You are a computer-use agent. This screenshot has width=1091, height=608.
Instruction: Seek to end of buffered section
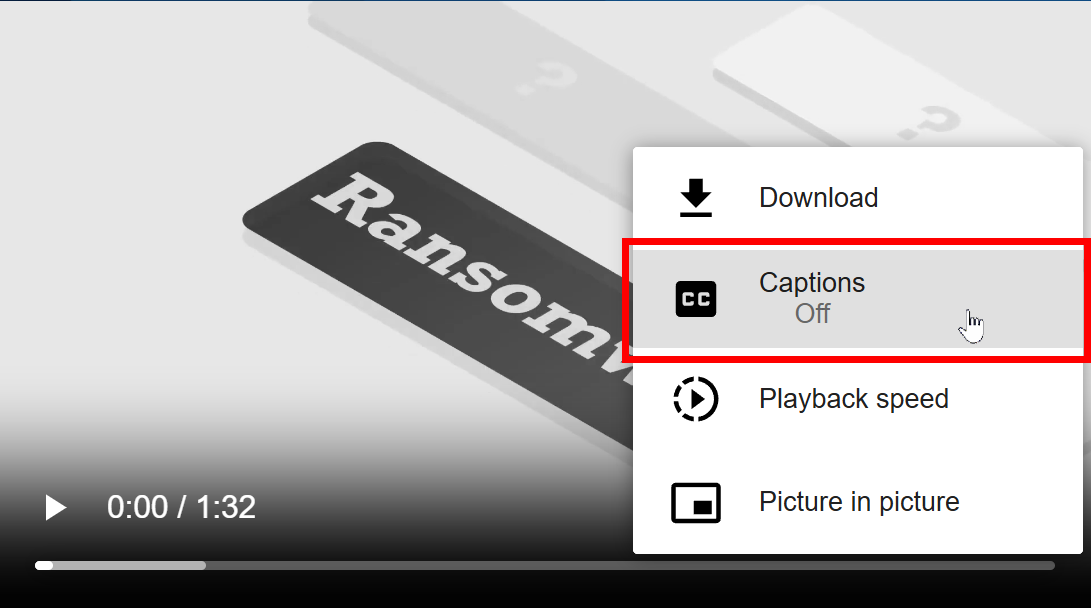coord(205,566)
